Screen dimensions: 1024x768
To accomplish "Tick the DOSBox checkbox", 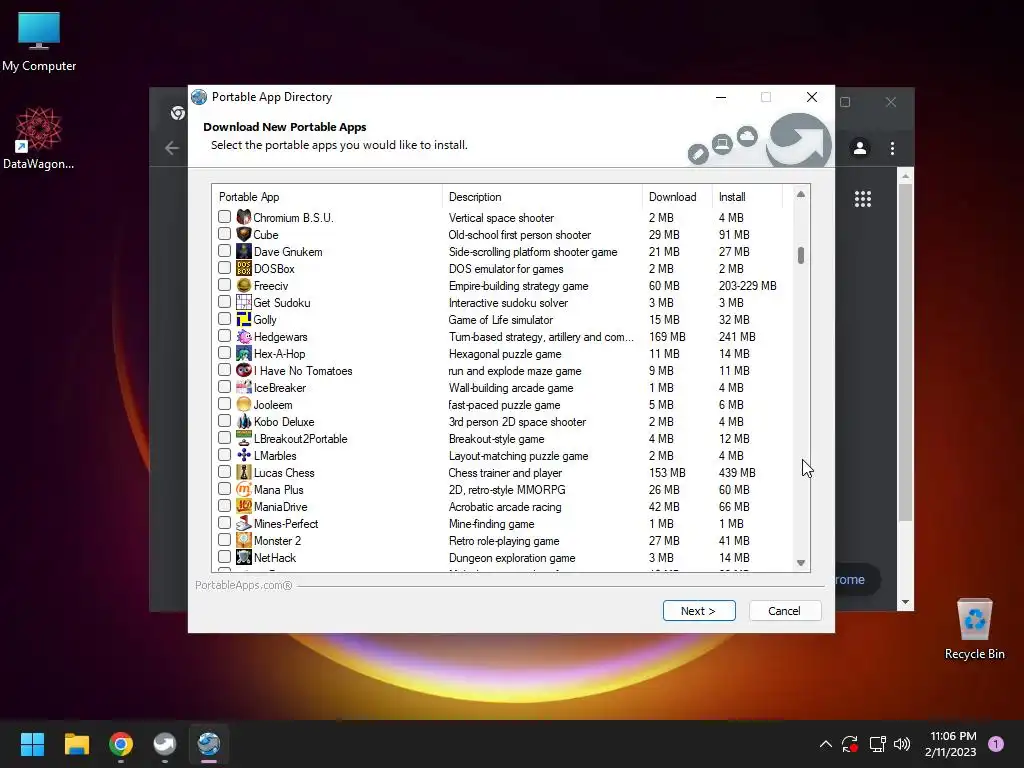I will pyautogui.click(x=224, y=267).
